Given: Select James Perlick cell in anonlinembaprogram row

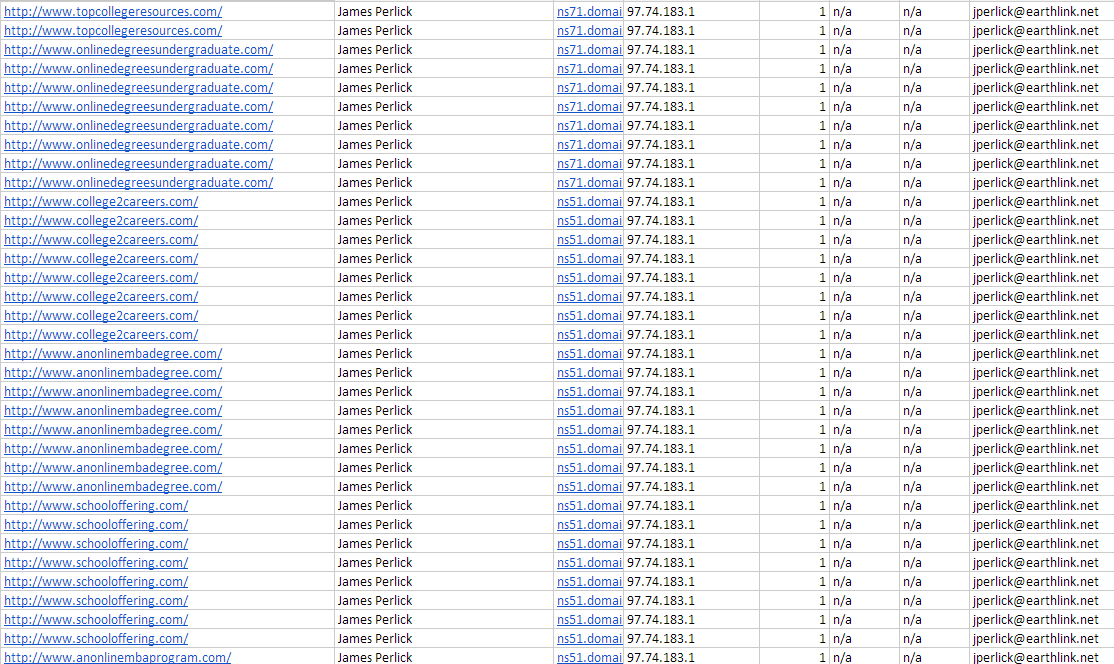Looking at the screenshot, I should pos(443,658).
